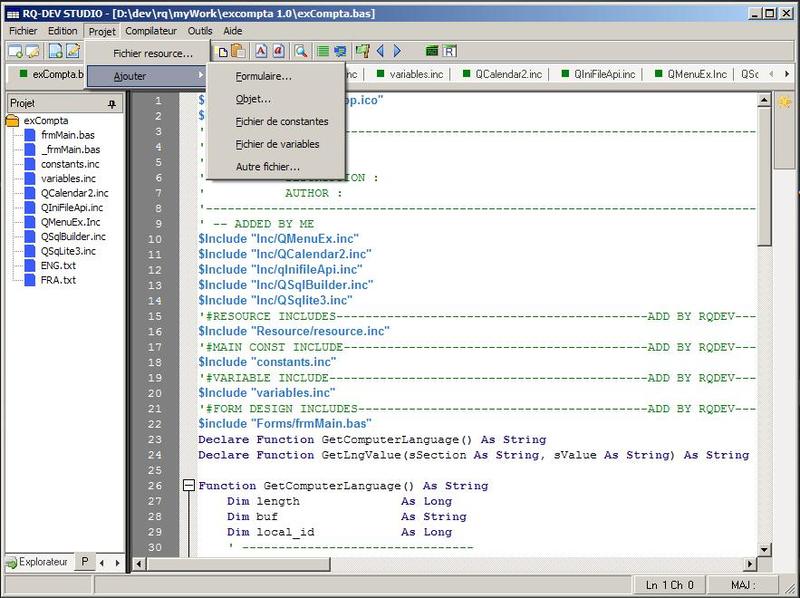800x598 pixels.
Task: Click the left arrow beside the P tab
Action: [102, 563]
